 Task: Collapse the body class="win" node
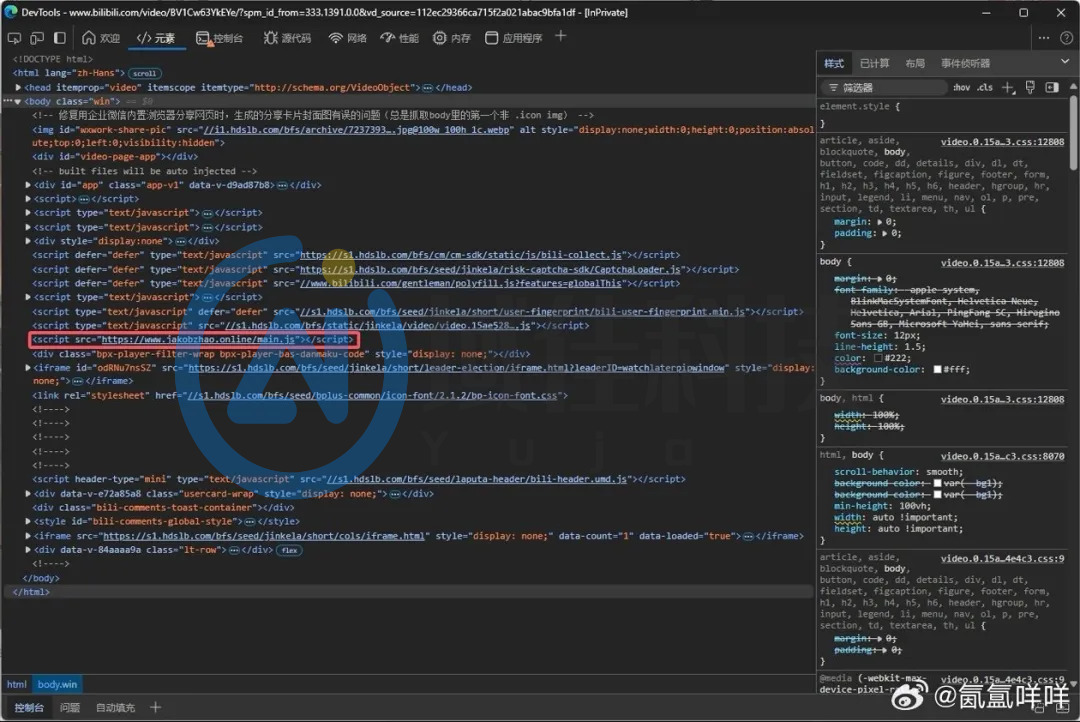[18, 101]
